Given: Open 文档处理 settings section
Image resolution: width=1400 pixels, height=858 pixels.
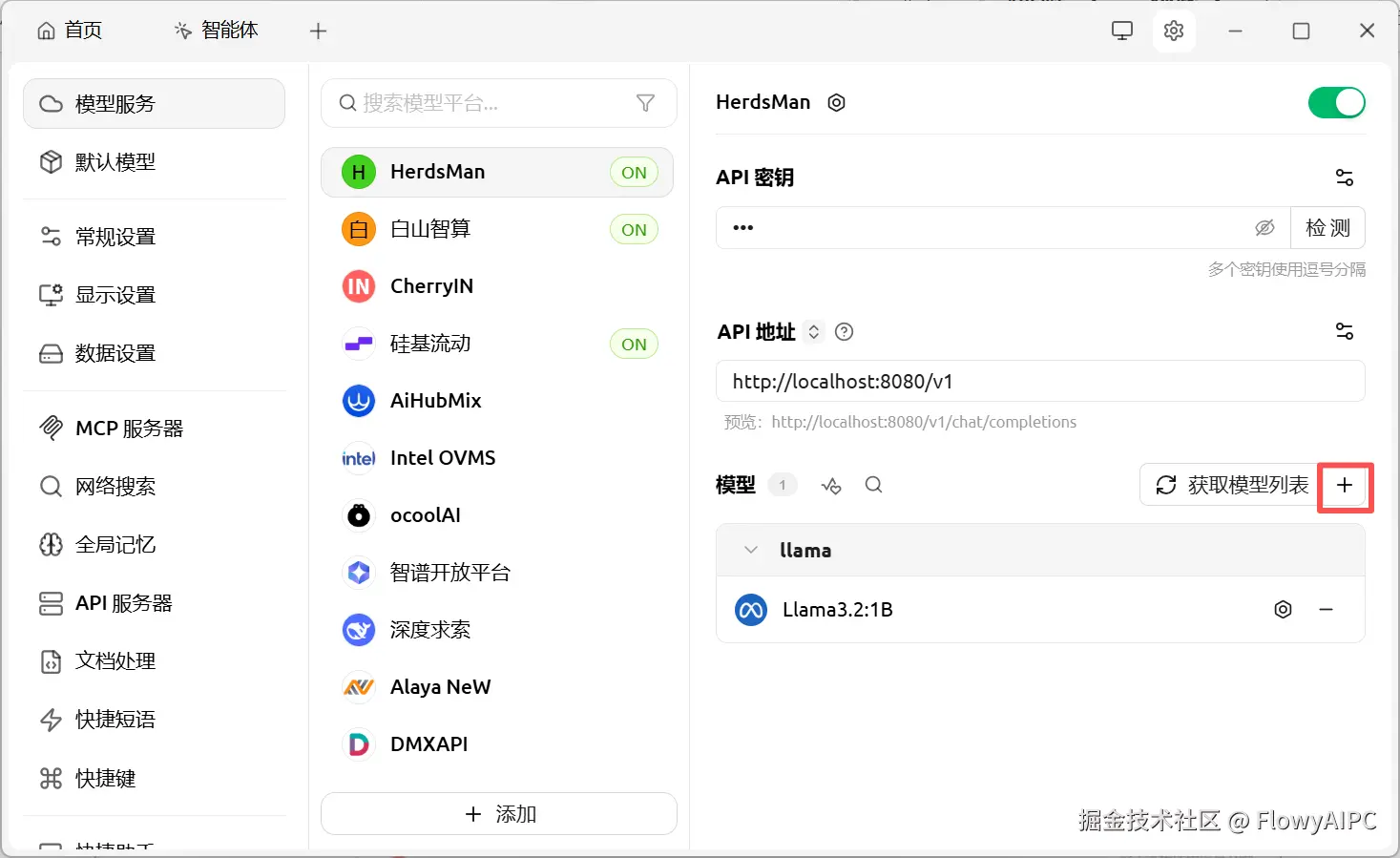Looking at the screenshot, I should click(154, 661).
